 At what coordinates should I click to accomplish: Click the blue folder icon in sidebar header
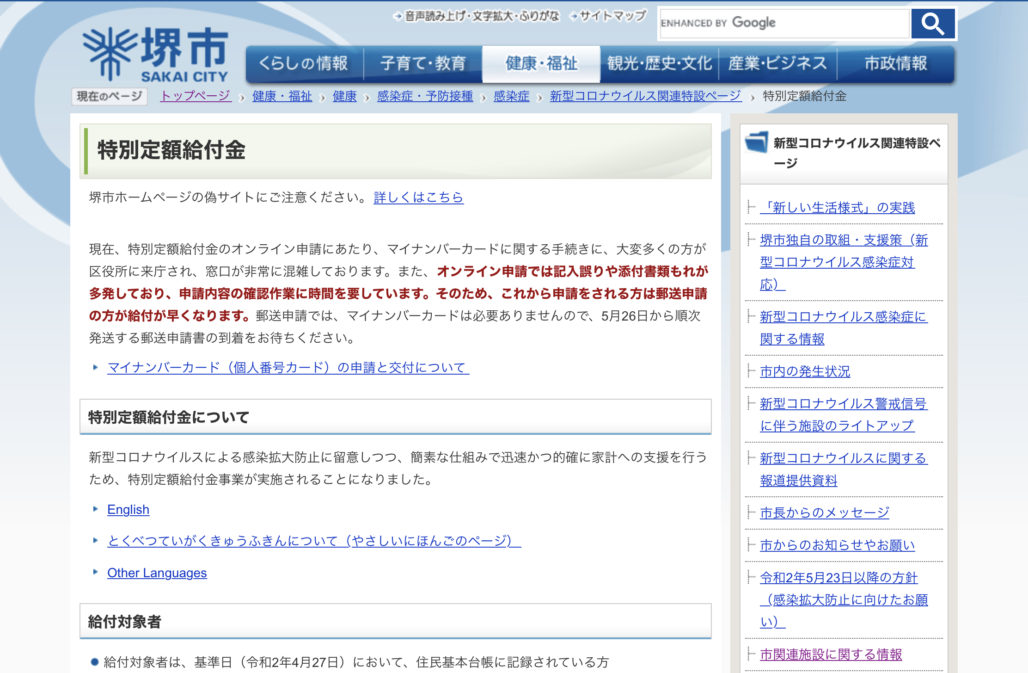tap(757, 142)
